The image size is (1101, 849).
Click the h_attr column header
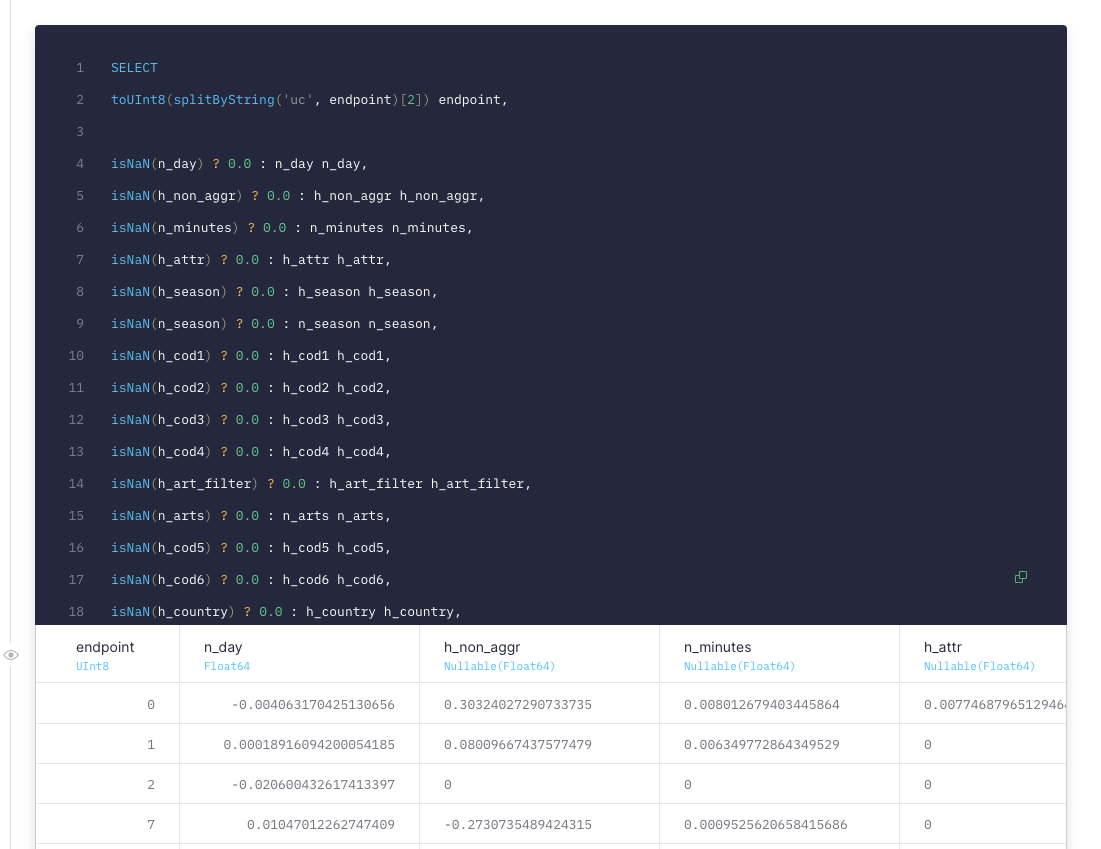point(942,647)
